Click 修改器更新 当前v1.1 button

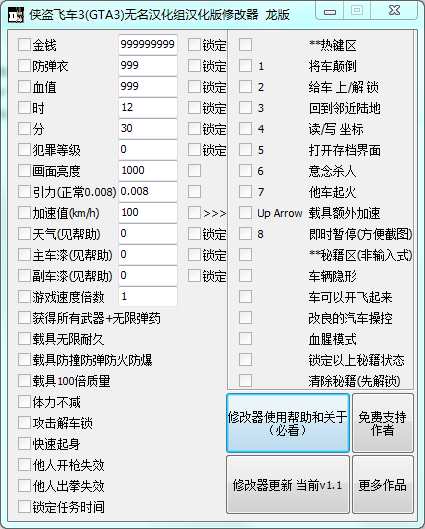coord(288,485)
